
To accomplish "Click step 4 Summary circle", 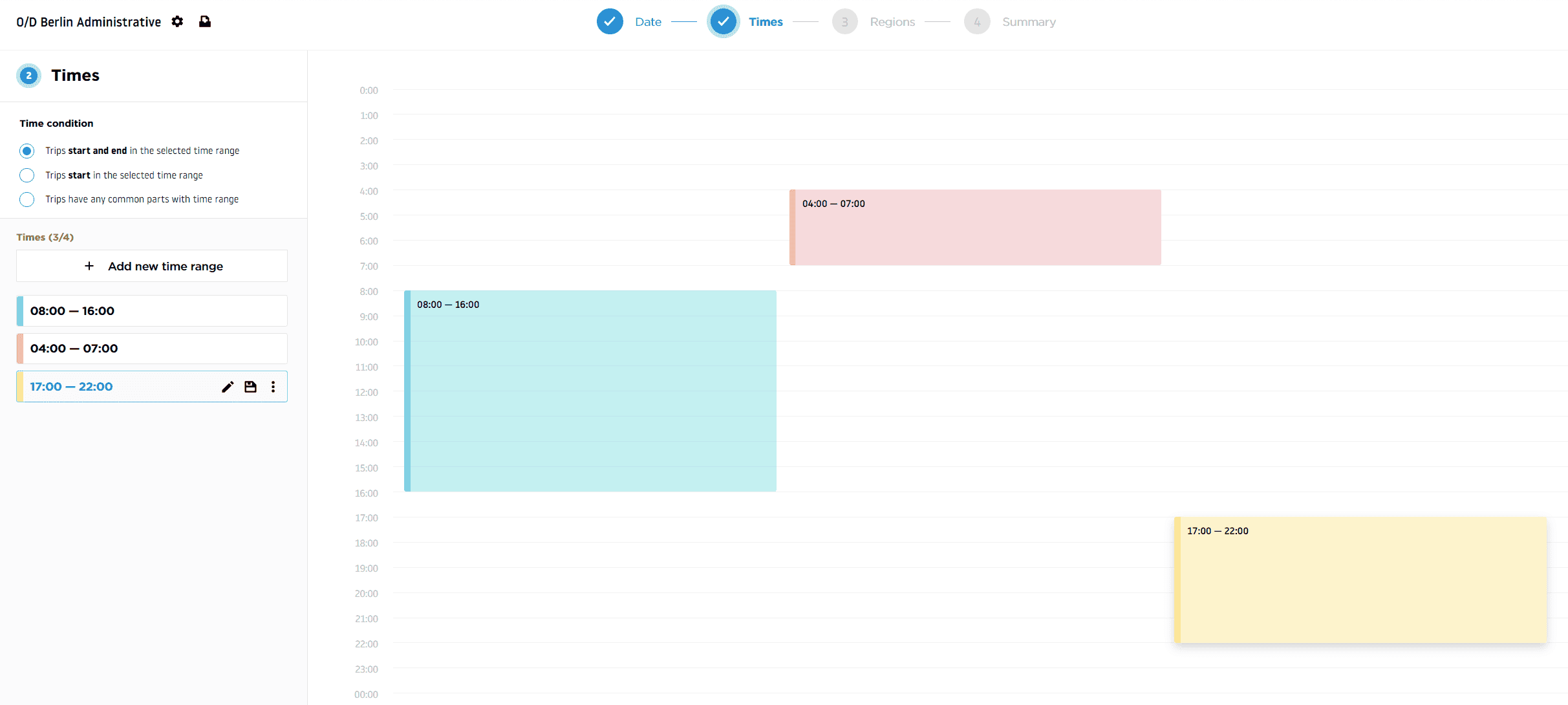I will (x=976, y=21).
